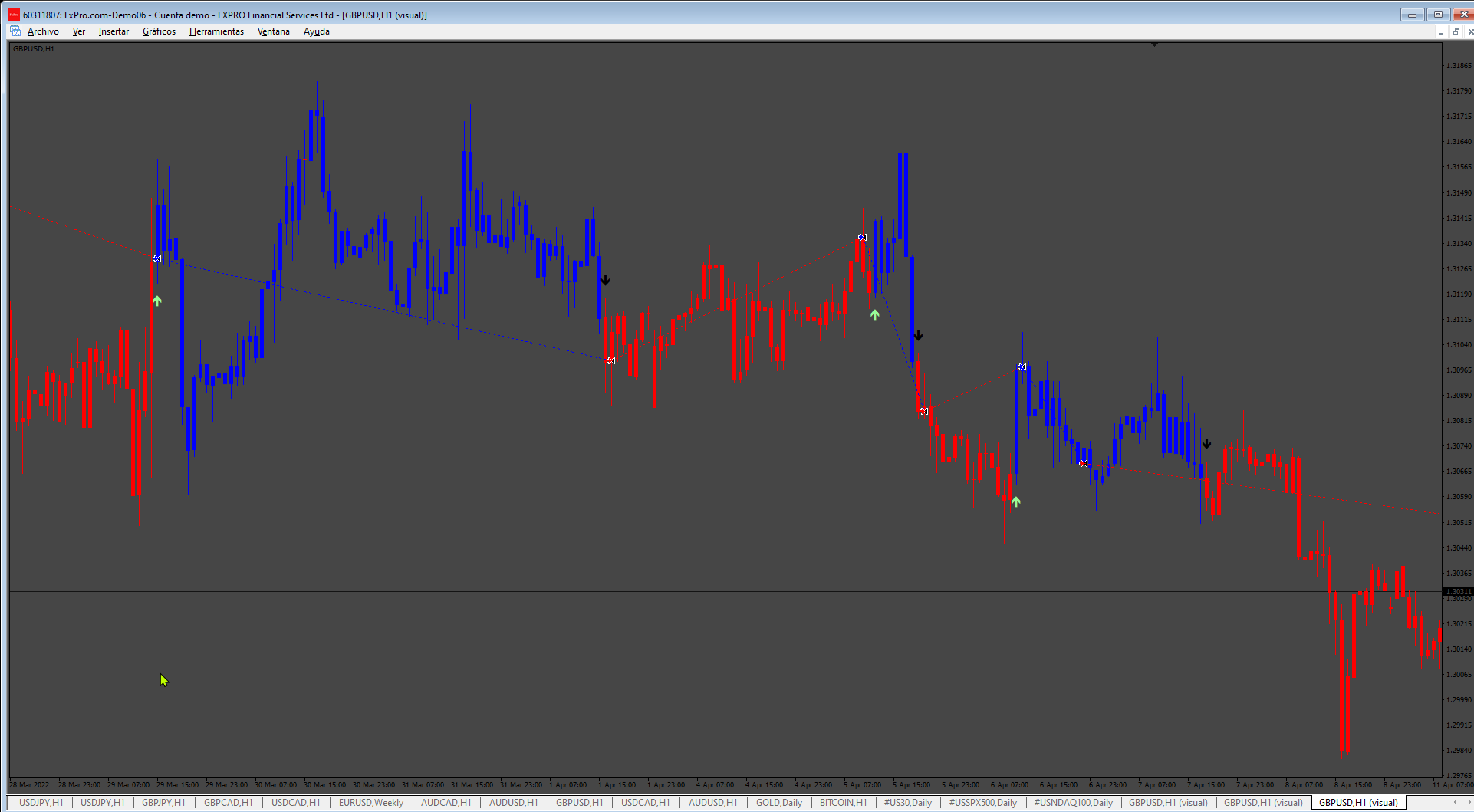Click the chart shift triangle marker at top
The height and width of the screenshot is (812, 1474).
(x=1154, y=44)
